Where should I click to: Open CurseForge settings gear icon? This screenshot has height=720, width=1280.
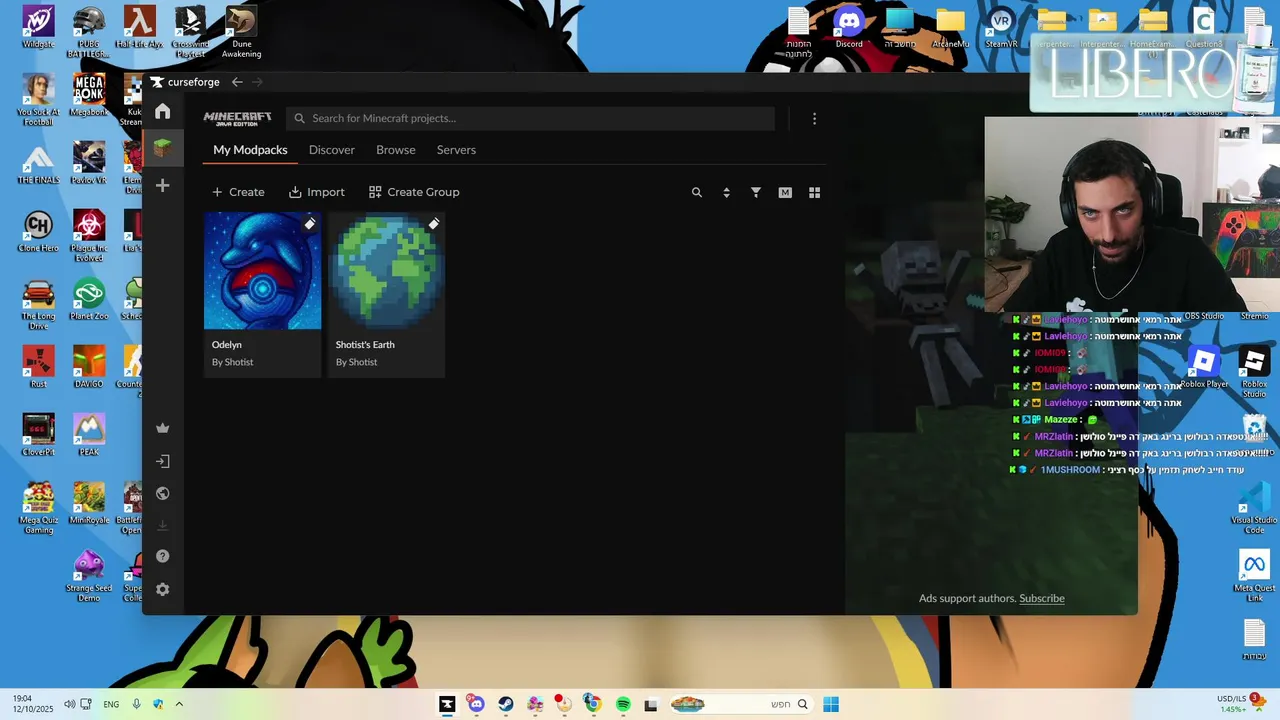[x=162, y=589]
